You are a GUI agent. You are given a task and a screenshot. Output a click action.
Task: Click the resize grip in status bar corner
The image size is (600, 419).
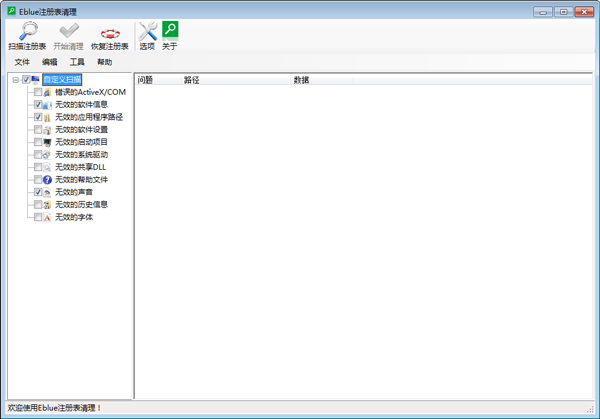click(x=590, y=409)
